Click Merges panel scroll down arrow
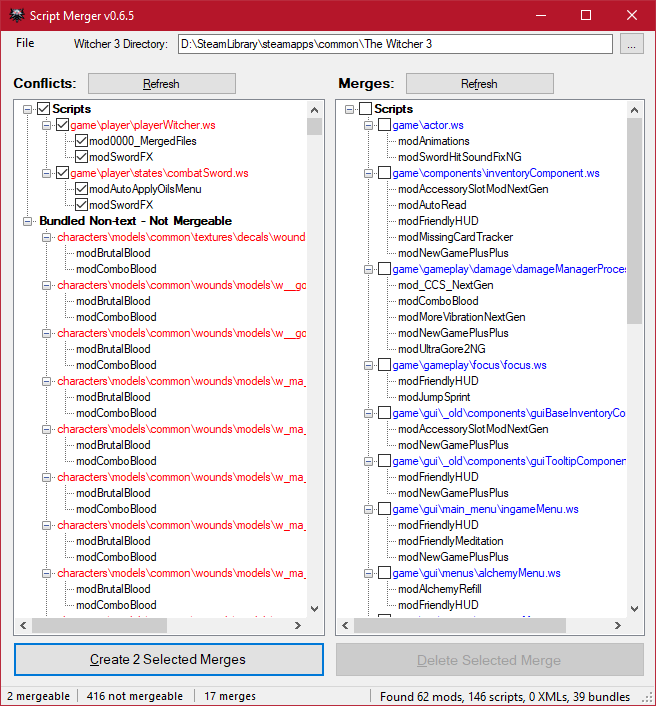656x706 pixels. (634, 609)
